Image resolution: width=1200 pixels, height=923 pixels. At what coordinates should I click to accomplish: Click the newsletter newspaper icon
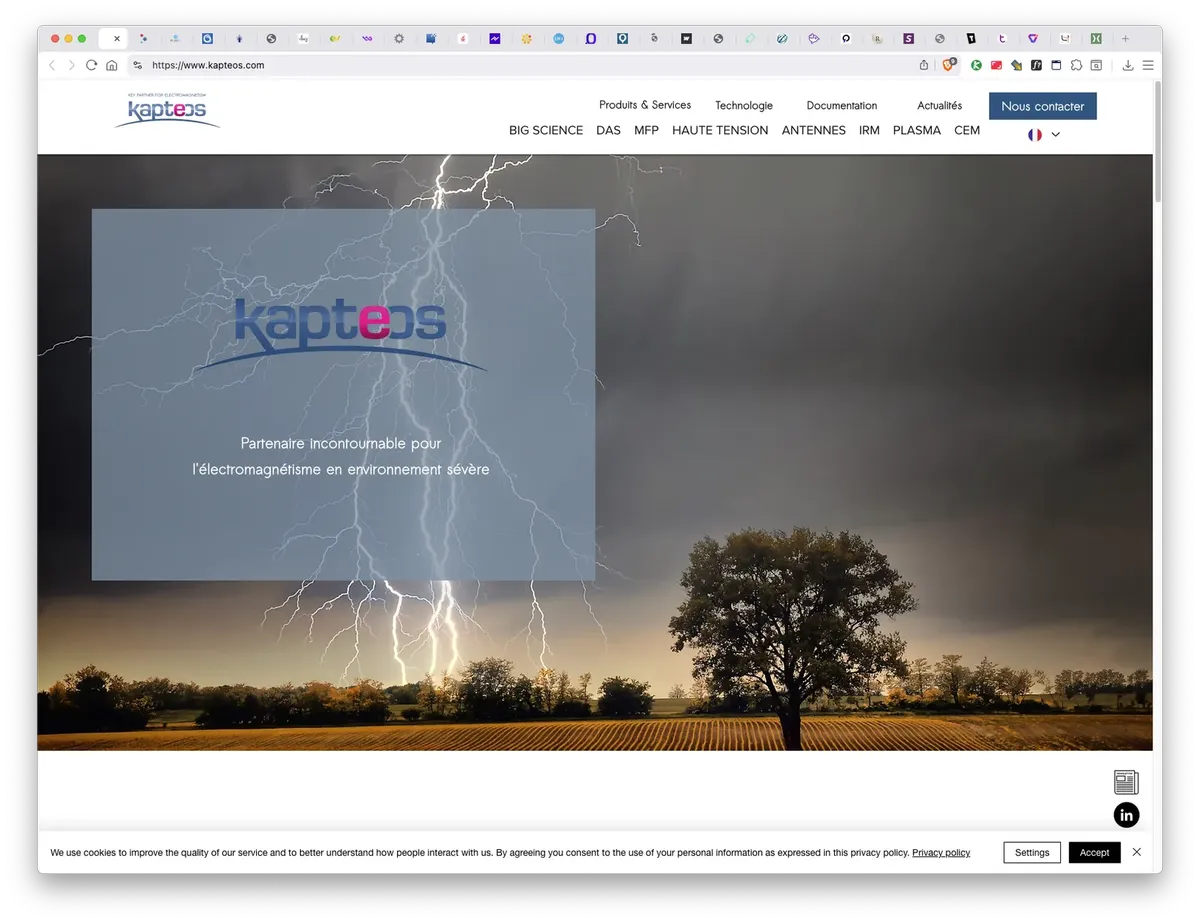point(1126,782)
